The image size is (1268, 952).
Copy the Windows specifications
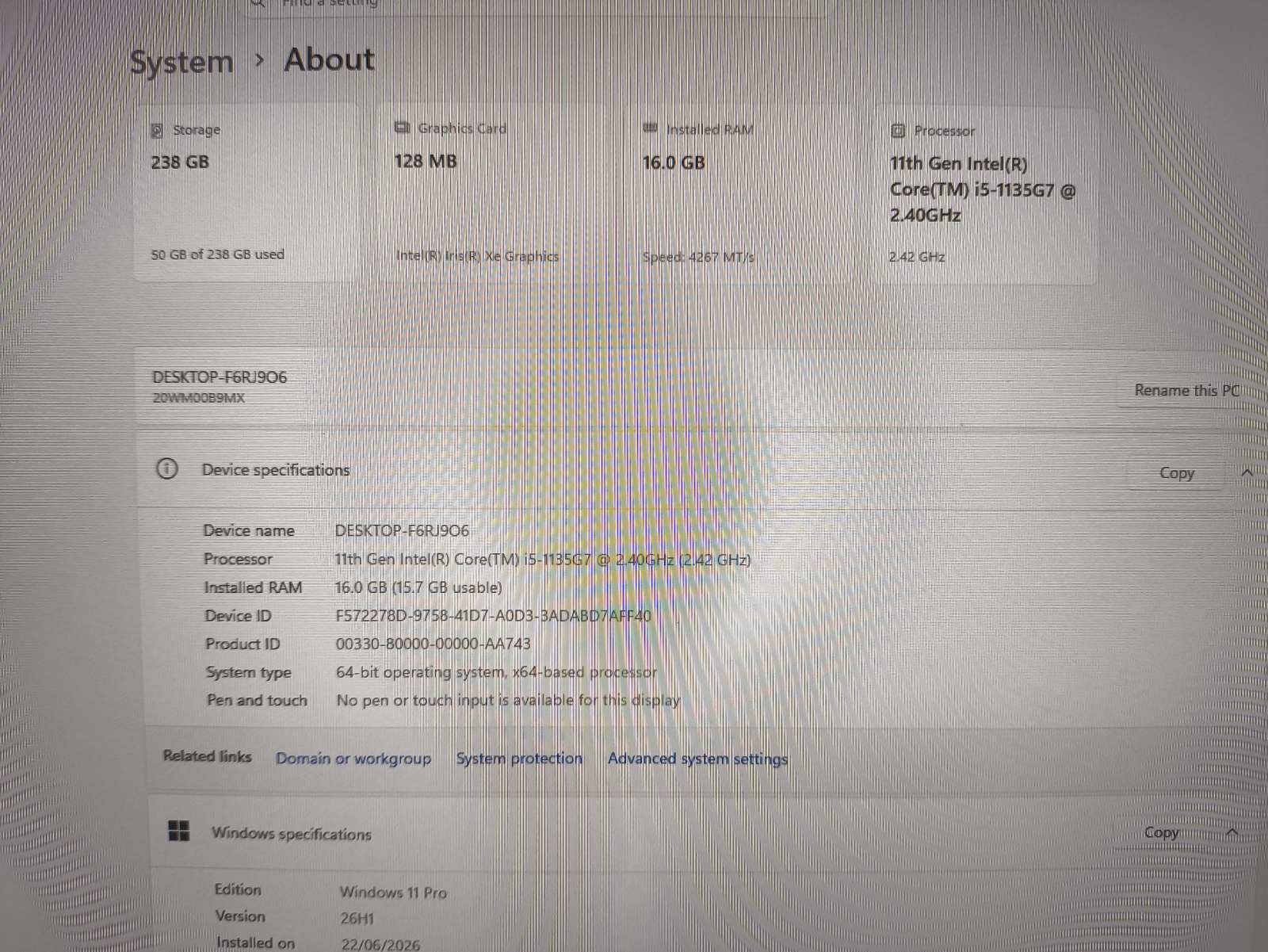click(1161, 832)
